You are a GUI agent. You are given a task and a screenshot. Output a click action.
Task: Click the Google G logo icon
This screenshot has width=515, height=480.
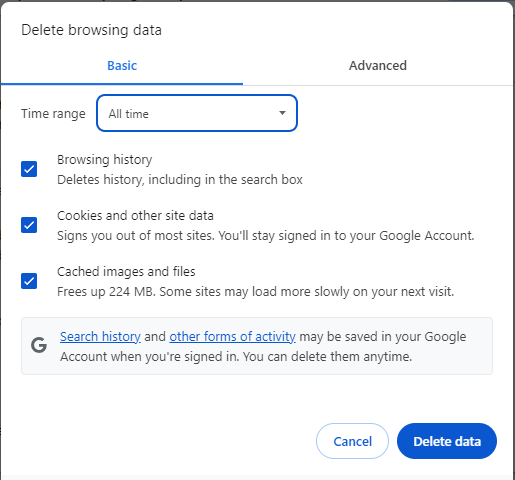point(39,345)
